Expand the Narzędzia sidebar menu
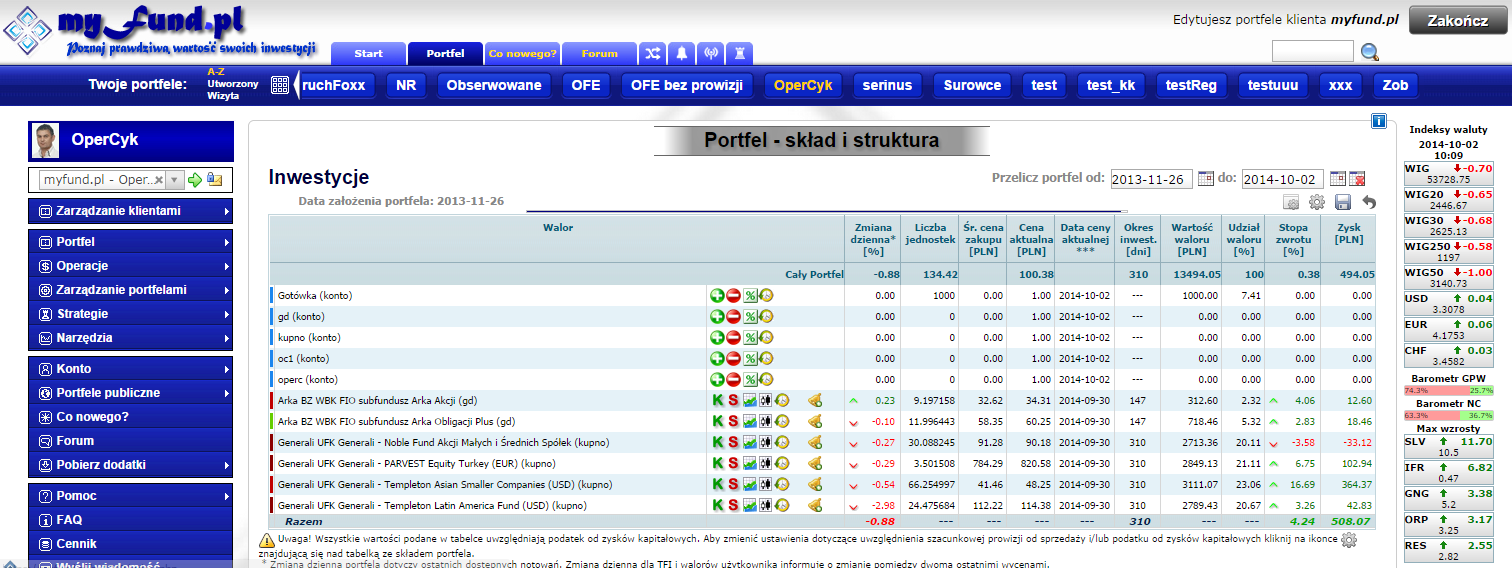Image resolution: width=1512 pixels, height=568 pixels. coord(130,338)
